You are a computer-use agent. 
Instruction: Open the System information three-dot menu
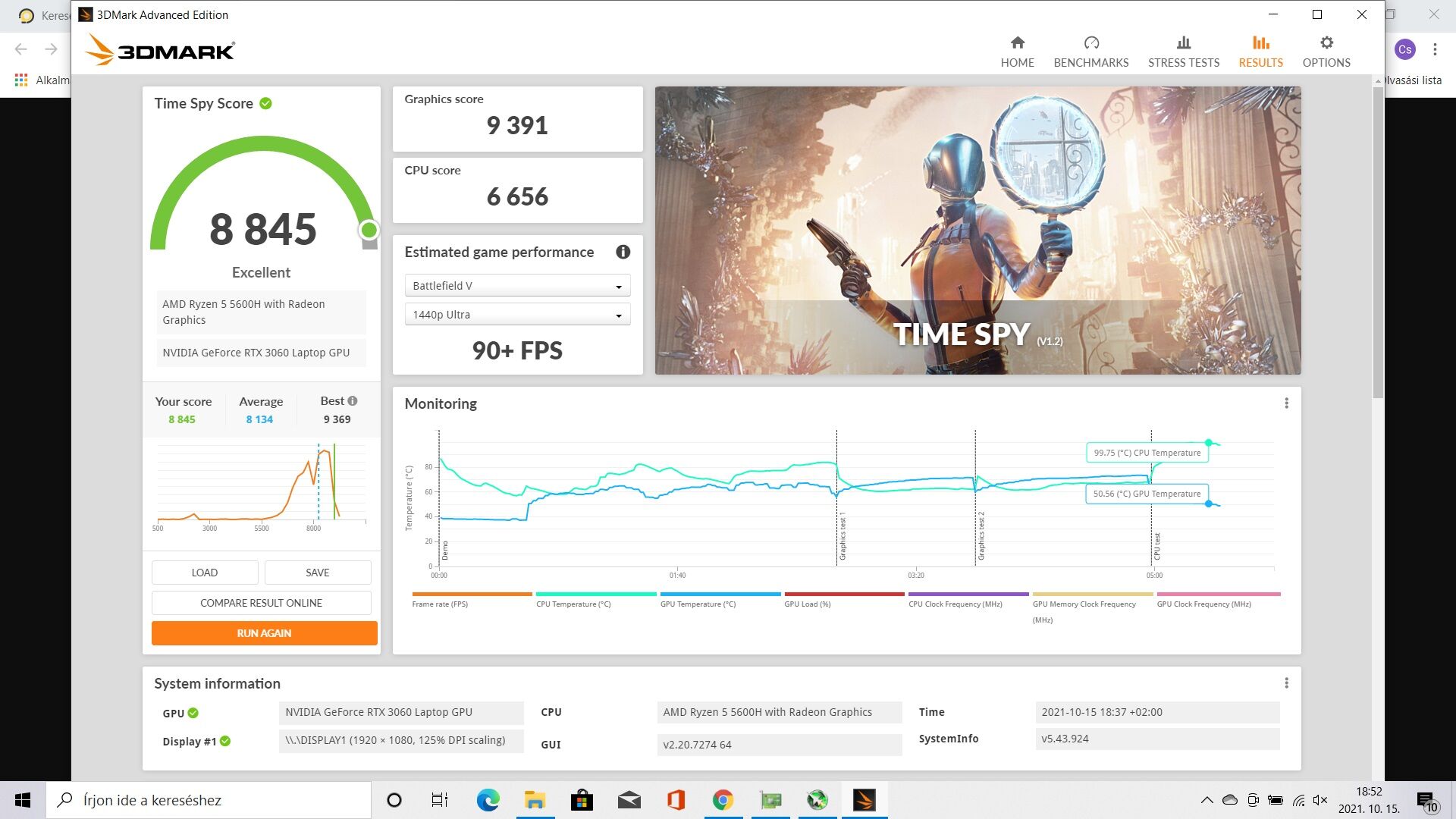tap(1286, 683)
